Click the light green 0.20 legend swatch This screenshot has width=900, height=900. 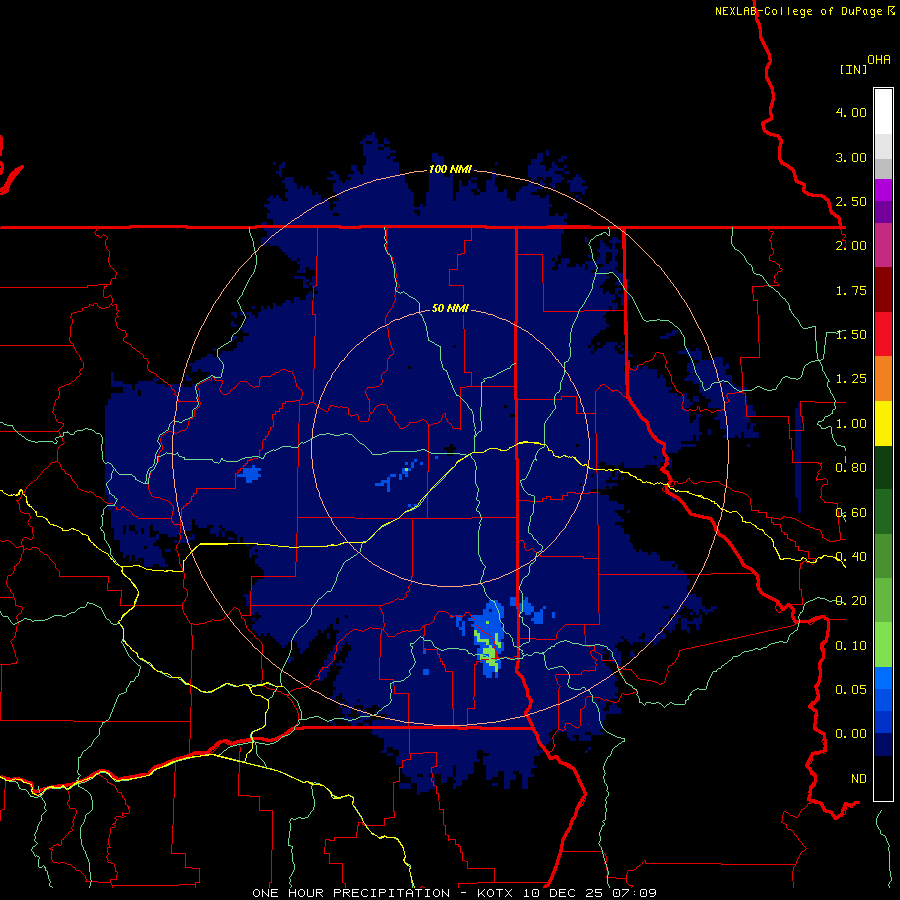click(883, 600)
